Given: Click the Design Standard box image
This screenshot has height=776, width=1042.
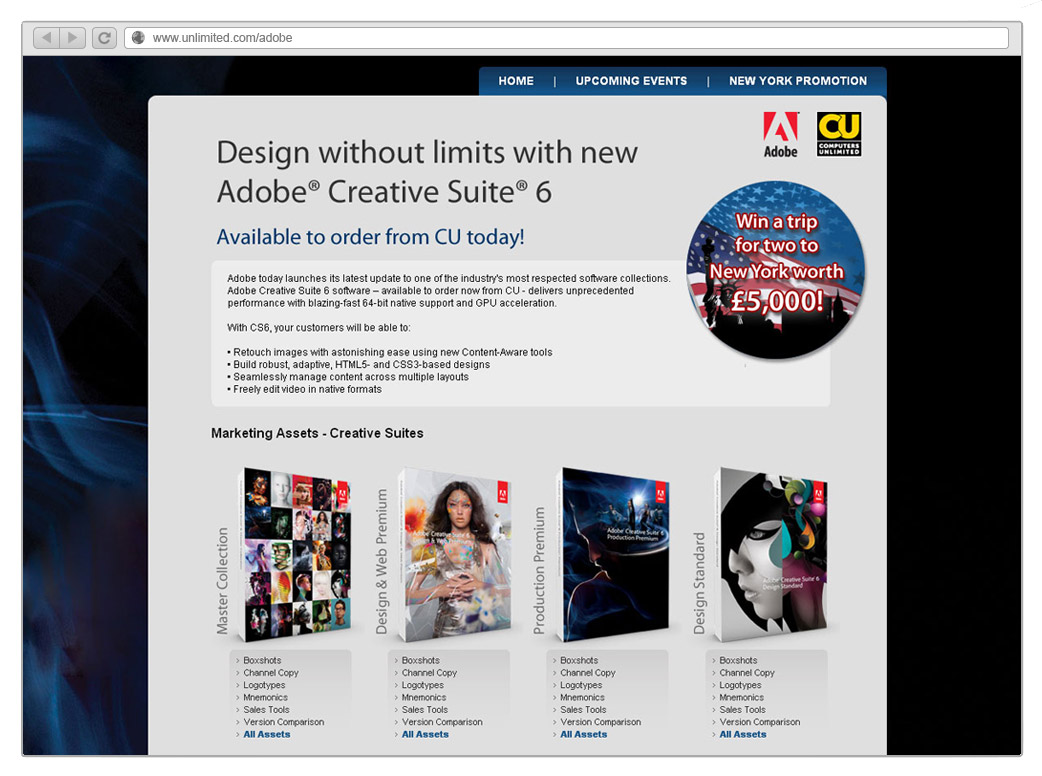Looking at the screenshot, I should [x=771, y=555].
